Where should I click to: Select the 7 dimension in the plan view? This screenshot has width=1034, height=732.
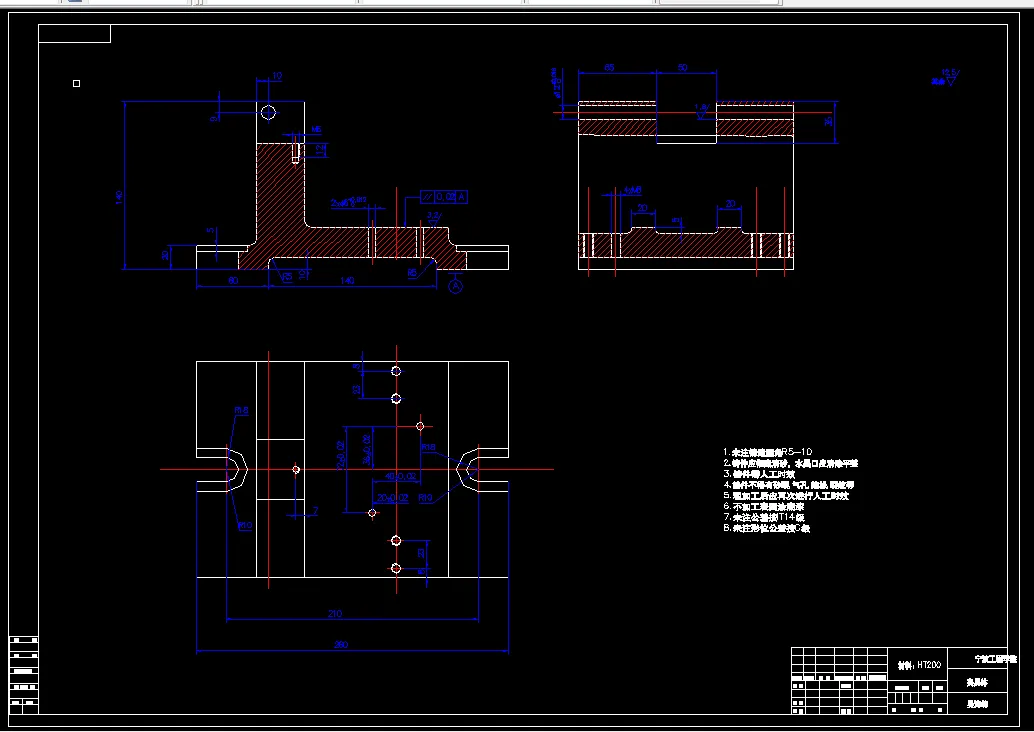click(x=315, y=510)
